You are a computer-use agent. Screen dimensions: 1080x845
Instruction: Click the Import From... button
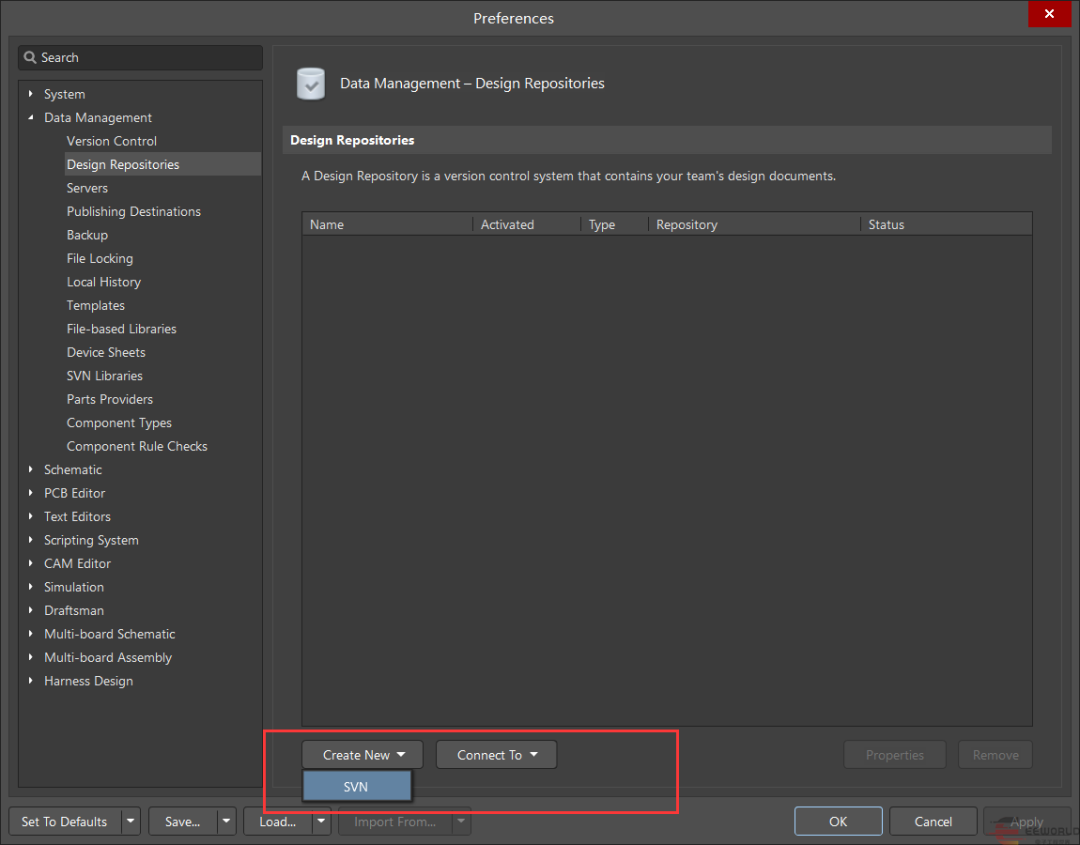tap(395, 822)
